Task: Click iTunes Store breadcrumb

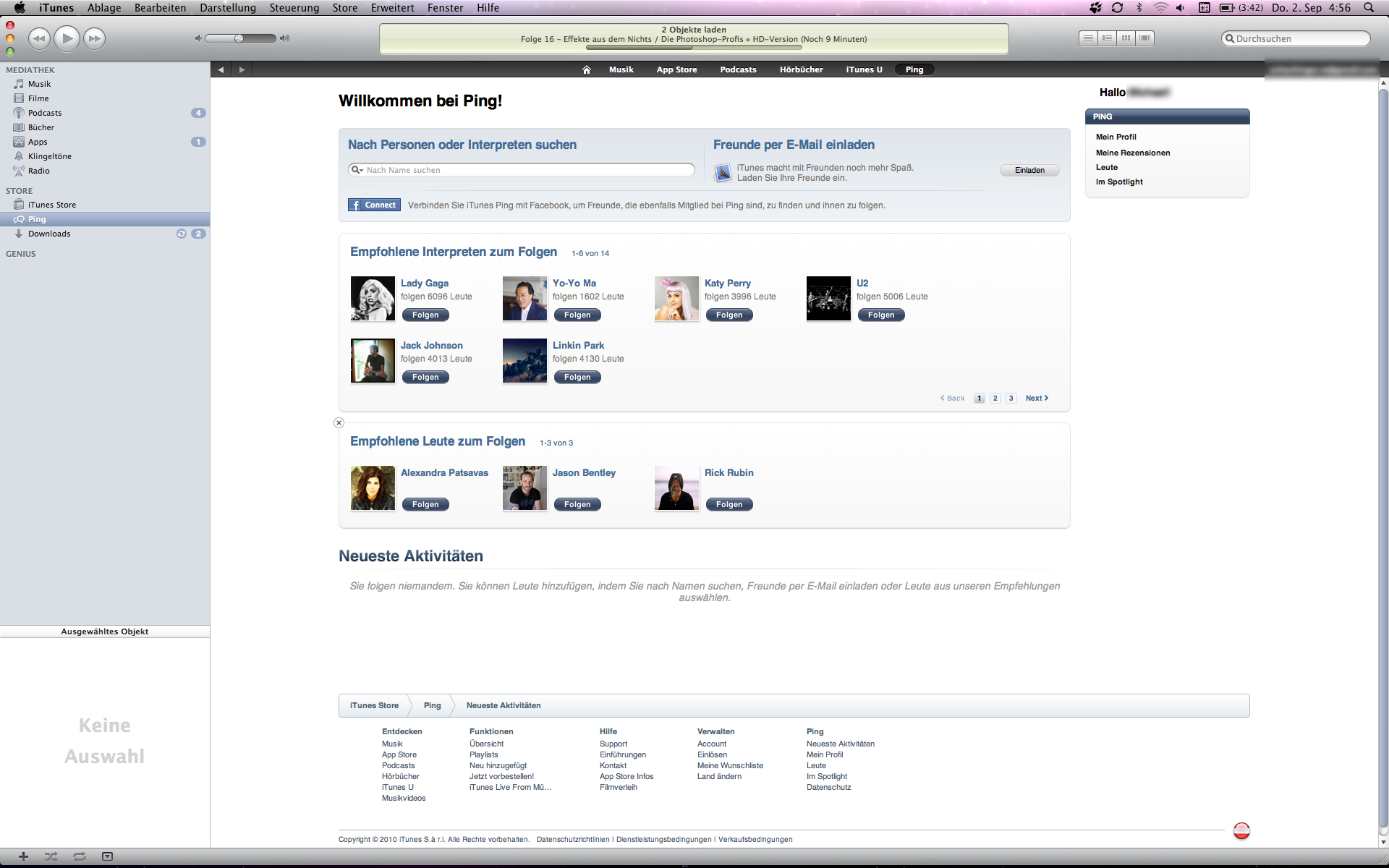Action: tap(374, 706)
